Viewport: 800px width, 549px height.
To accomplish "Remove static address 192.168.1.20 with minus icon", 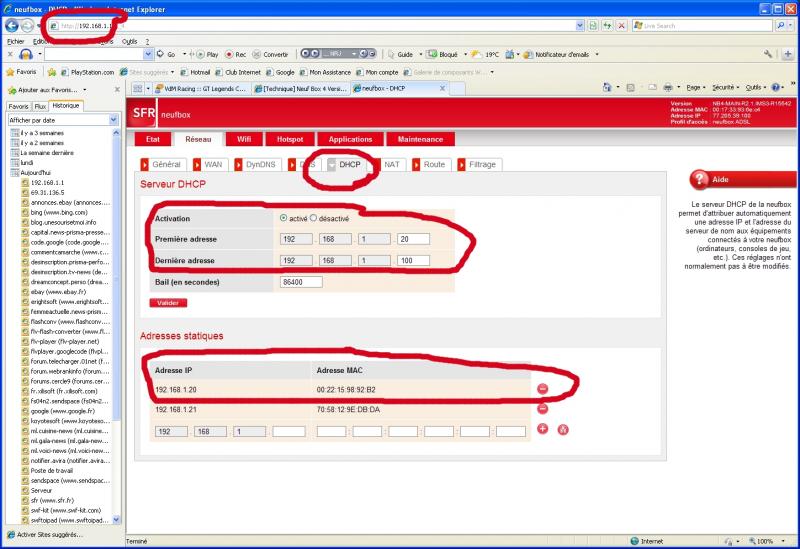I will (x=542, y=389).
